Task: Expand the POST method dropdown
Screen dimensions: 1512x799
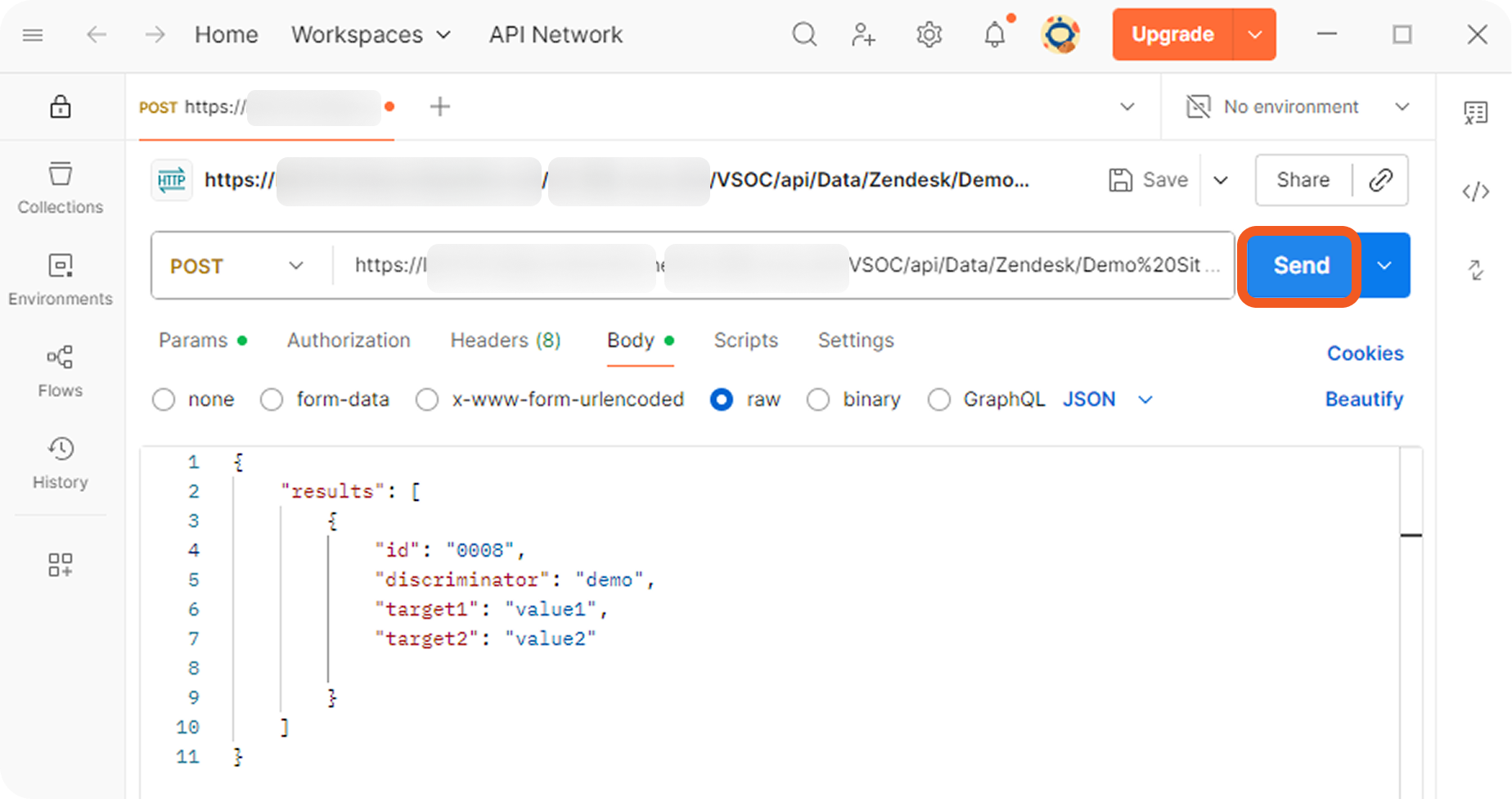Action: 237,266
